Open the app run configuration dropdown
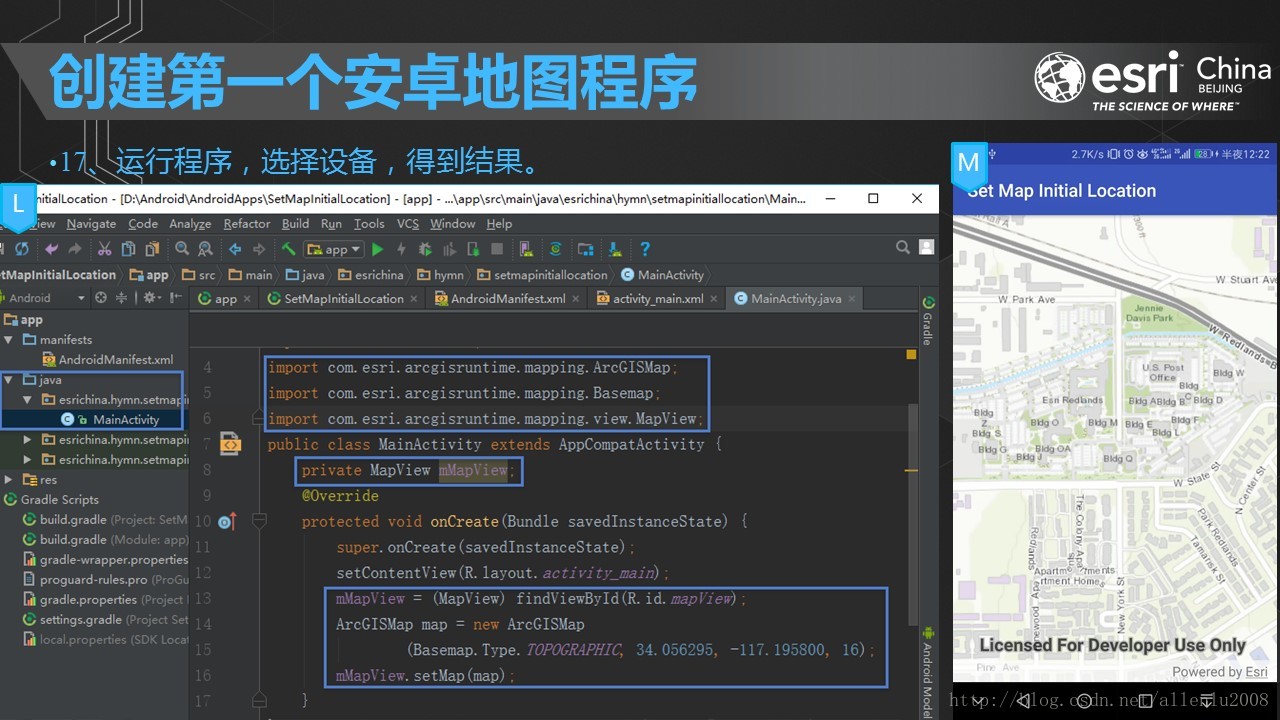The height and width of the screenshot is (720, 1280). click(333, 249)
